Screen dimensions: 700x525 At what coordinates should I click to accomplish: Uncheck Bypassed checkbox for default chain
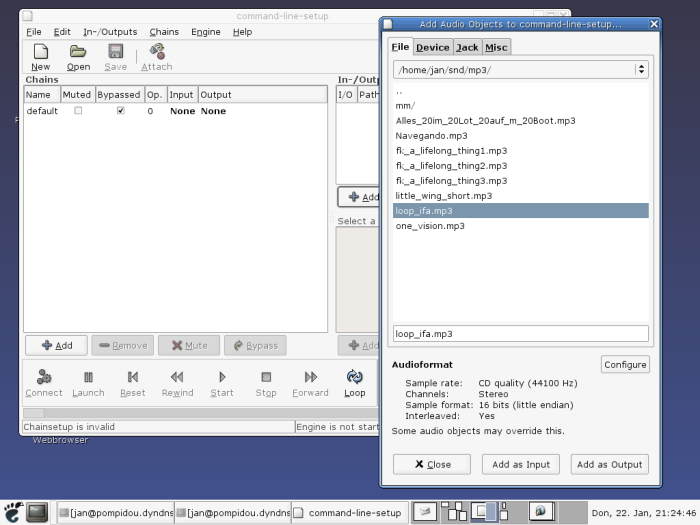[120, 111]
